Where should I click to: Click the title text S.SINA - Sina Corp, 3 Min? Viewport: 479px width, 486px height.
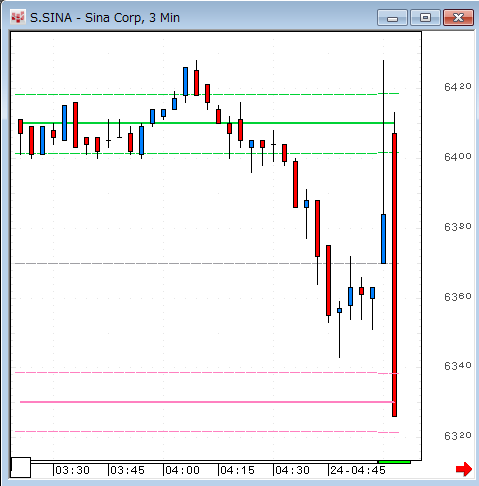coord(105,18)
